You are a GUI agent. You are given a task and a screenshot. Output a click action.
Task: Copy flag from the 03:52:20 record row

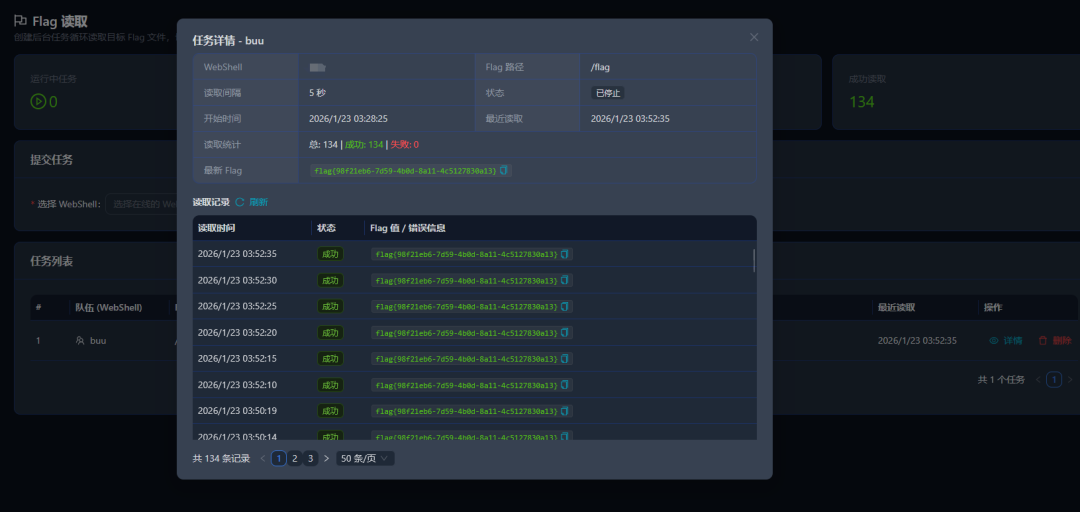(x=565, y=332)
